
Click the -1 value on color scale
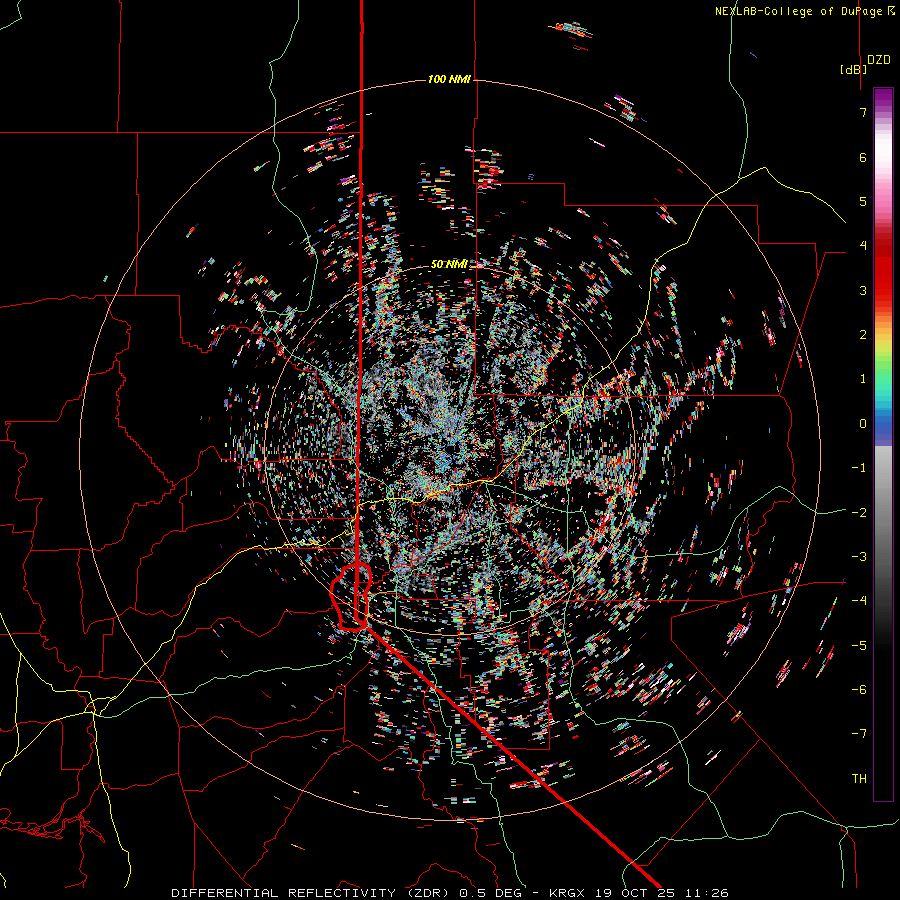(859, 468)
